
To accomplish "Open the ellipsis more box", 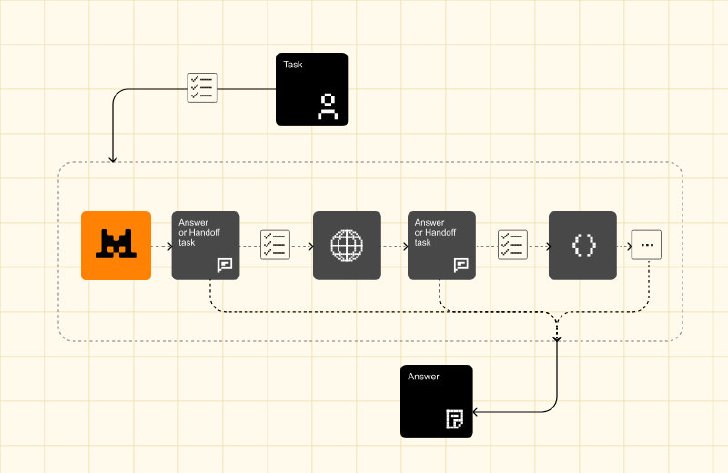I will tap(647, 245).
